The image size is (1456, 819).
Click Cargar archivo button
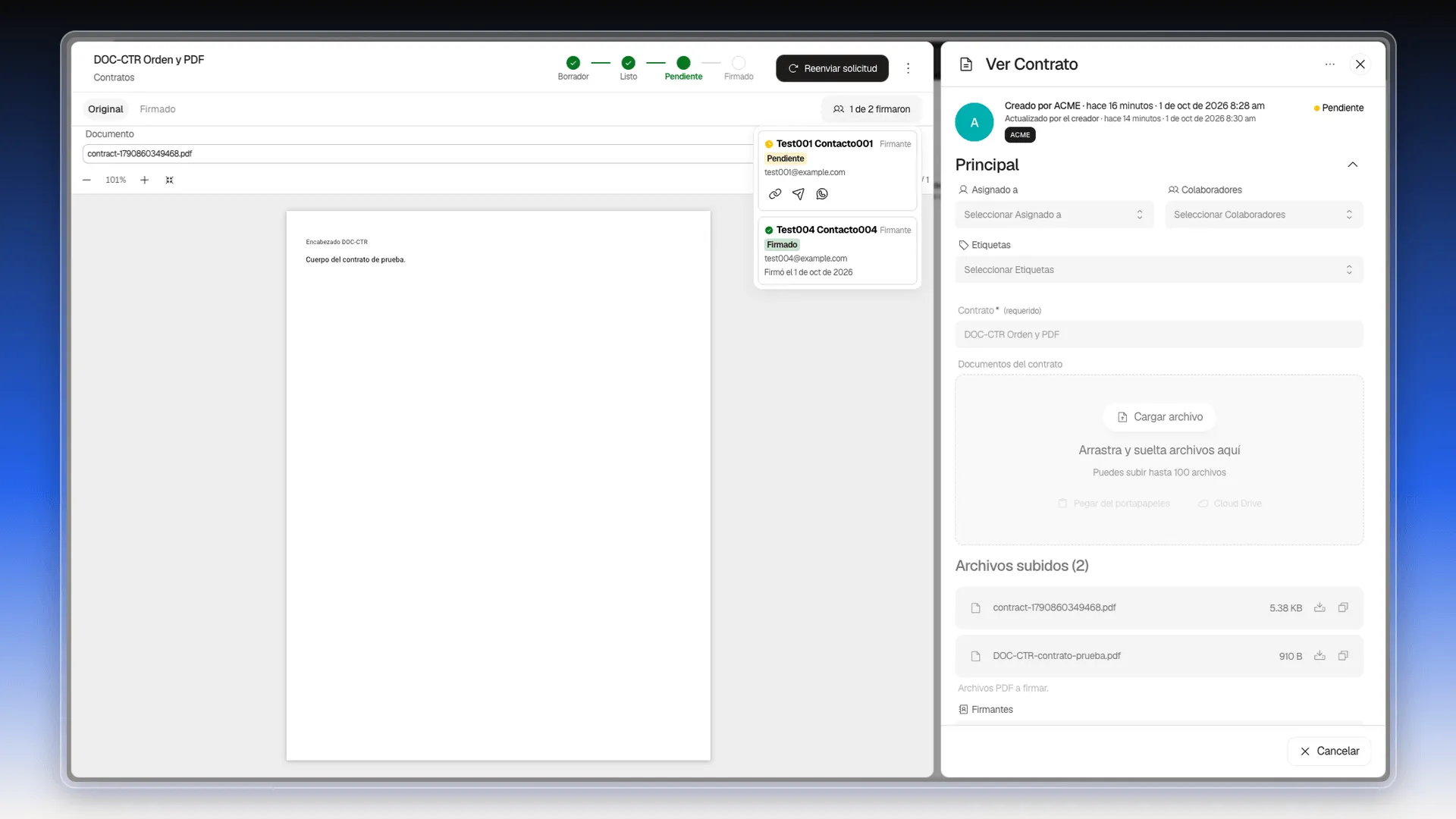click(x=1159, y=417)
